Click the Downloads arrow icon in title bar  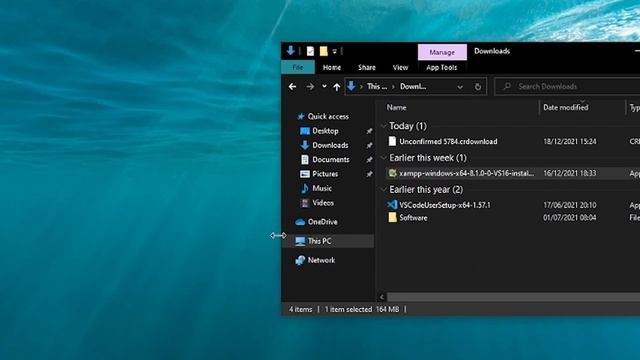click(x=291, y=51)
